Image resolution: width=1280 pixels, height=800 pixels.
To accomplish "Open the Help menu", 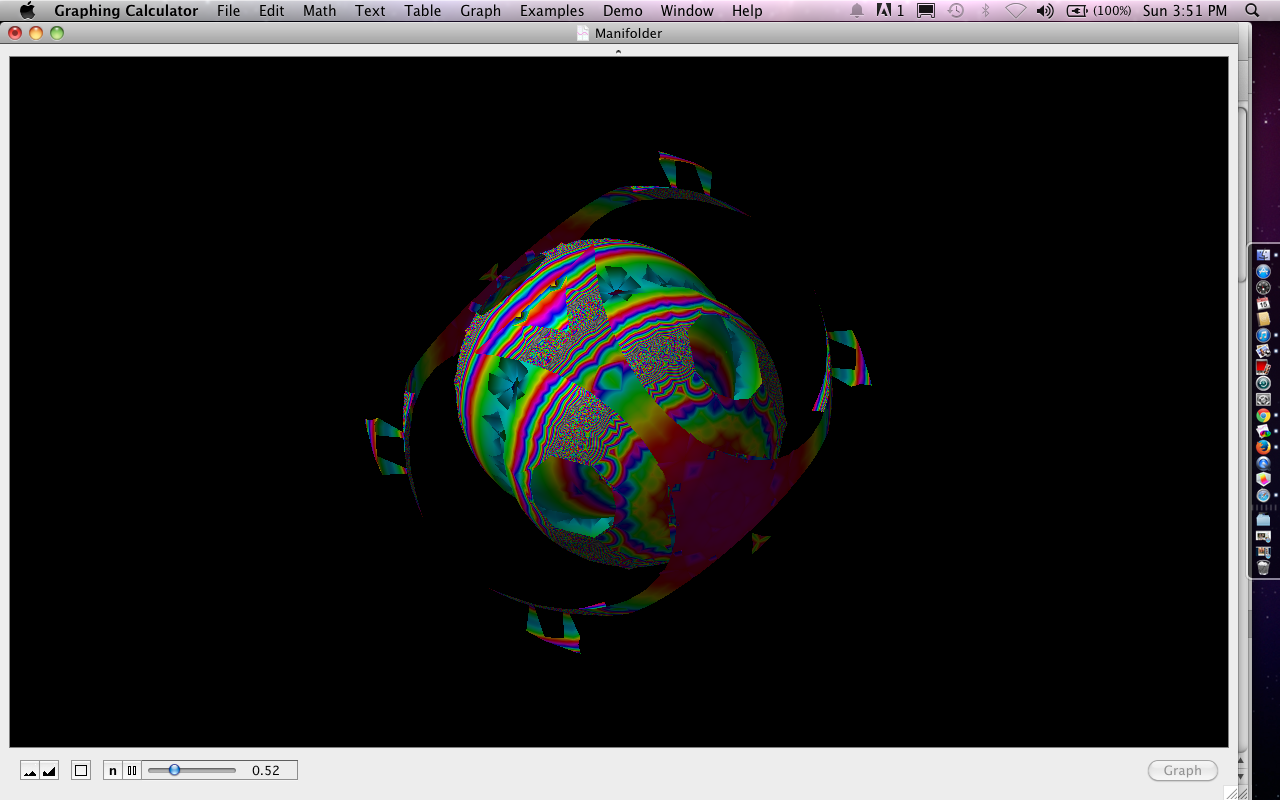I will pyautogui.click(x=747, y=10).
